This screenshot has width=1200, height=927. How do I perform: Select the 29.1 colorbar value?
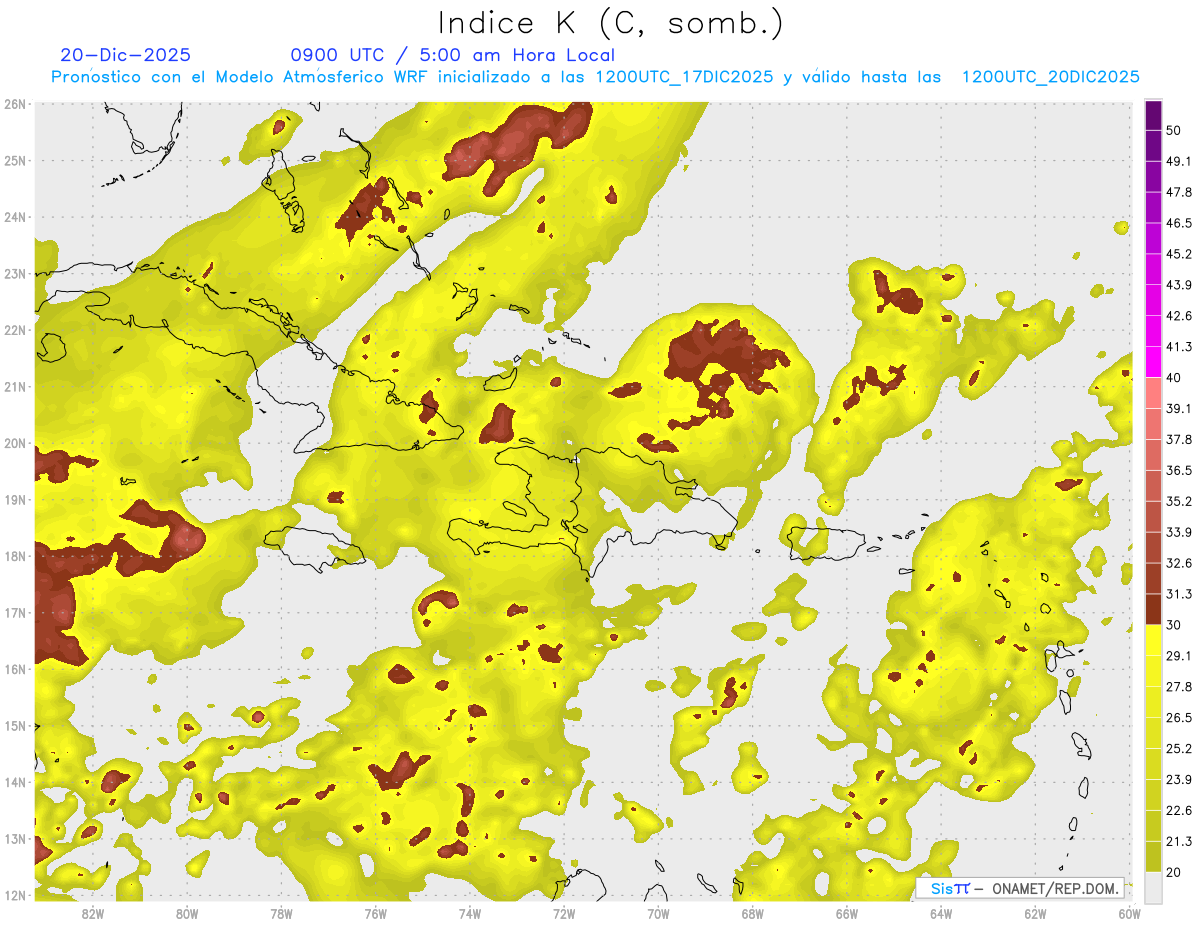click(x=1179, y=656)
